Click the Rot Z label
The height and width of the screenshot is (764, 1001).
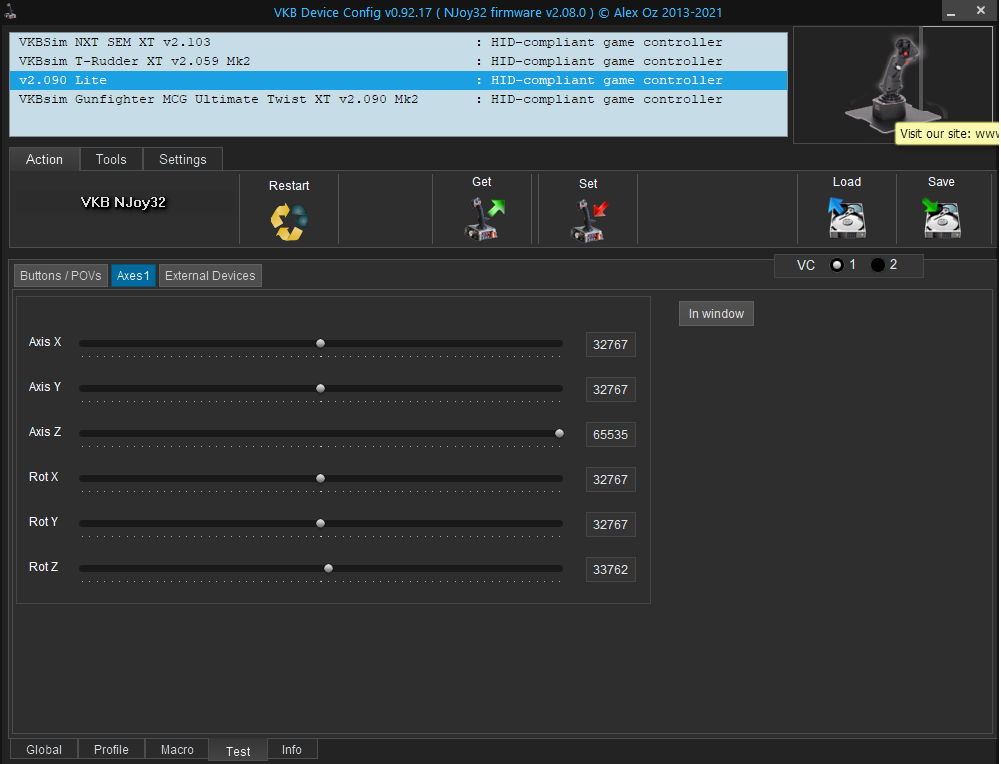(x=43, y=567)
